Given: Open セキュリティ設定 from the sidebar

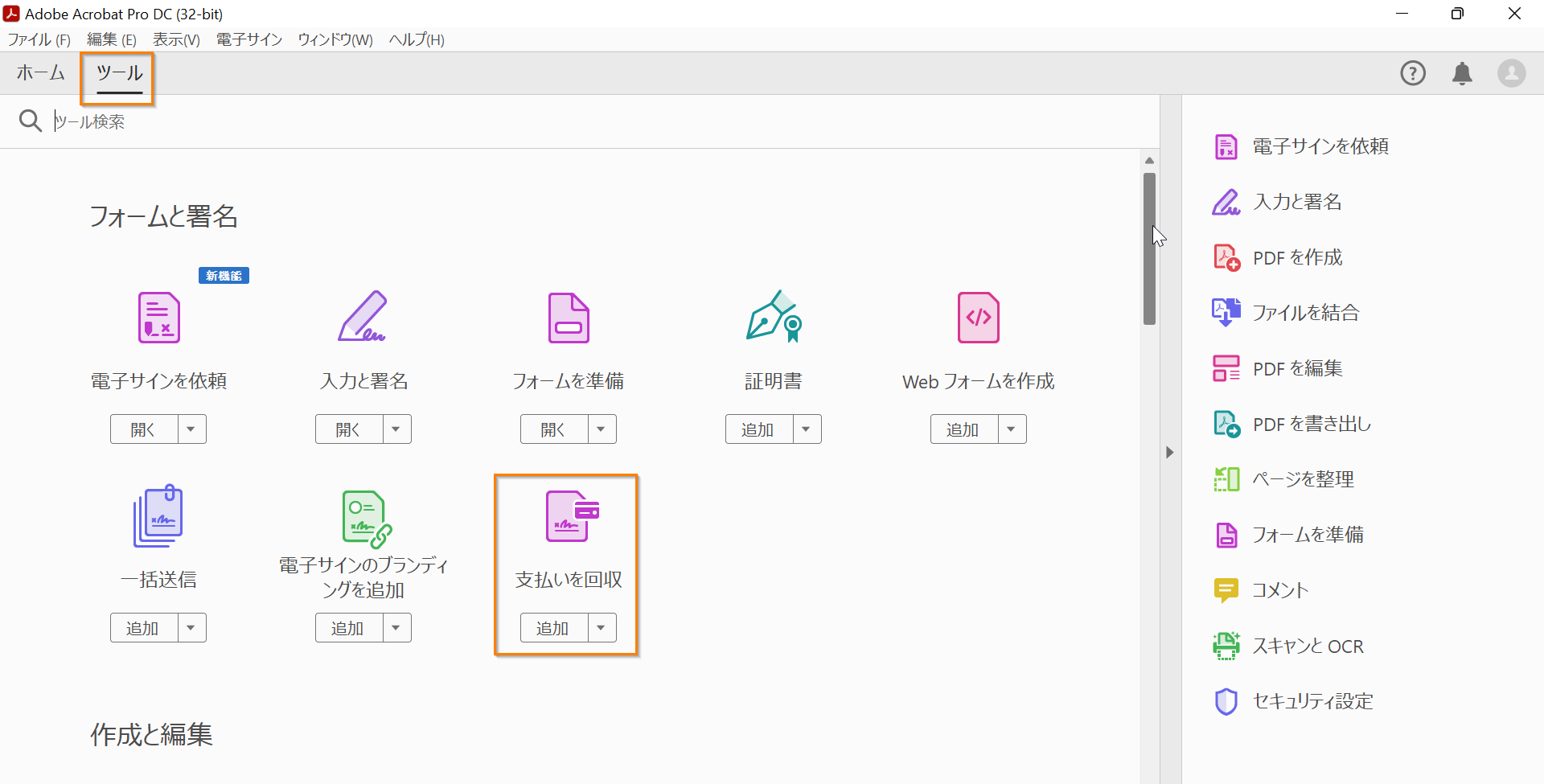Looking at the screenshot, I should (x=1313, y=700).
